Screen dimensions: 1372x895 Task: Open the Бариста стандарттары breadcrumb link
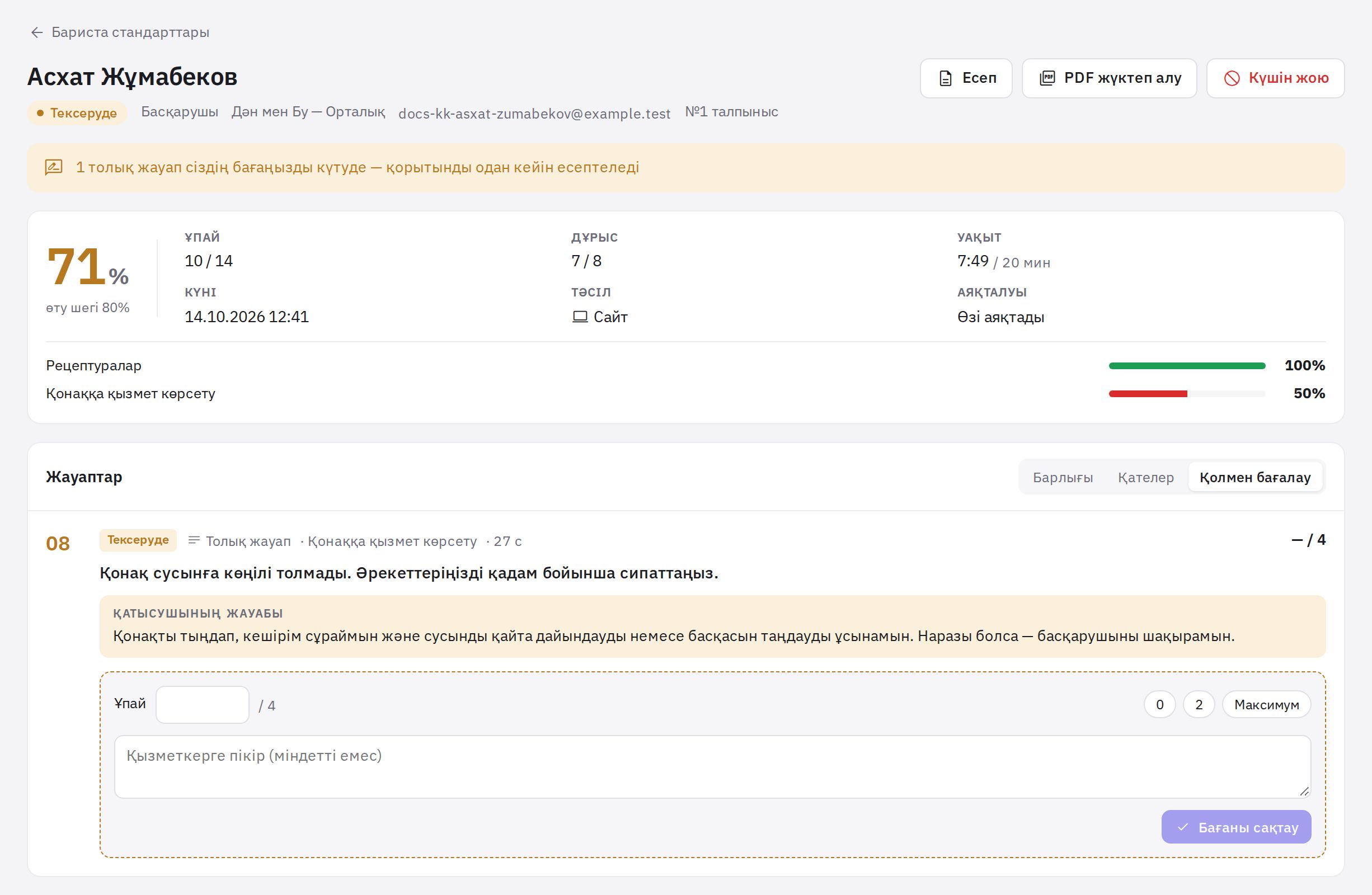pyautogui.click(x=130, y=32)
